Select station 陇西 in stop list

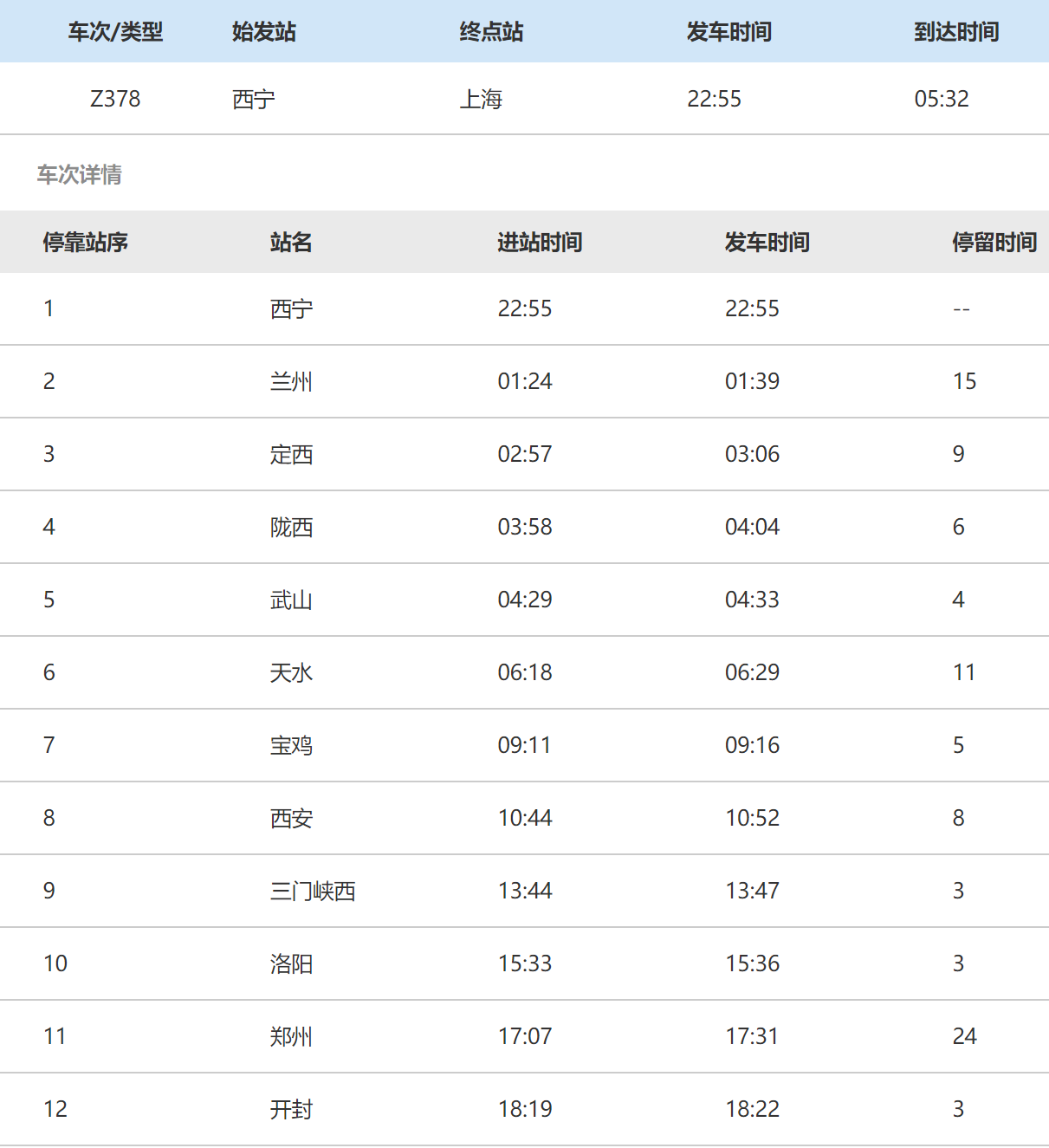tap(291, 528)
